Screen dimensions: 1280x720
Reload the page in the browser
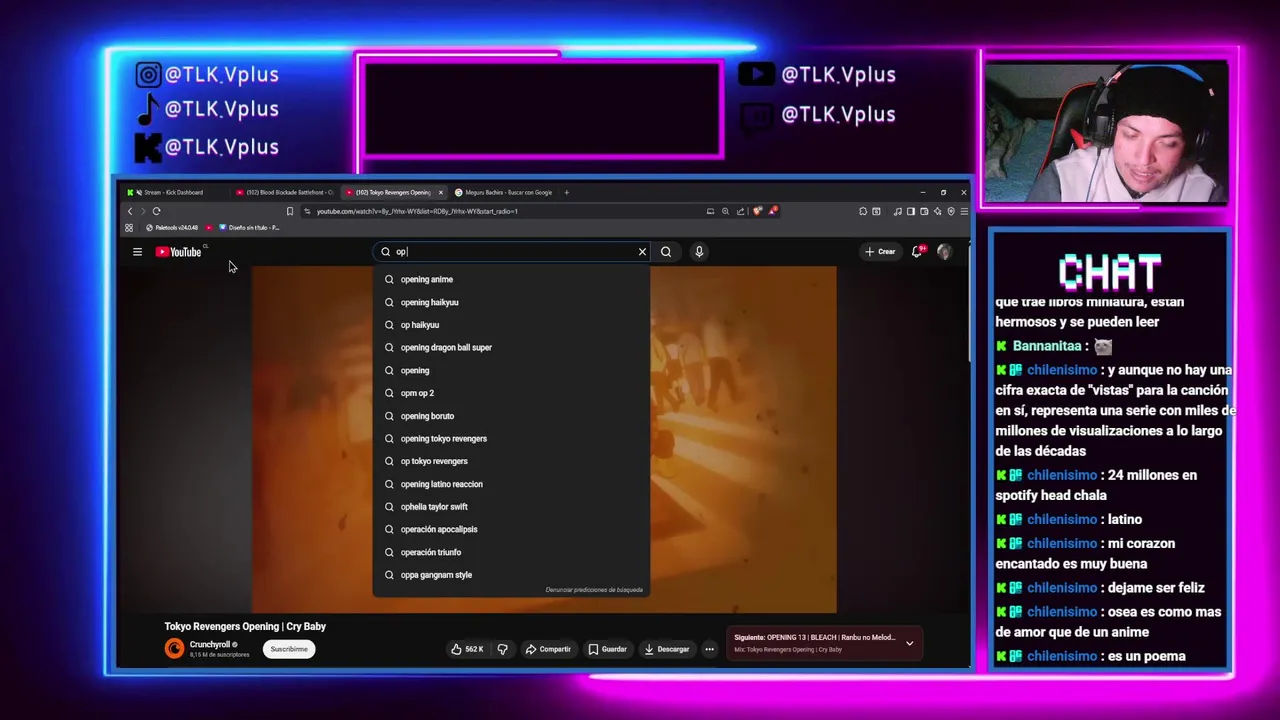click(x=156, y=211)
